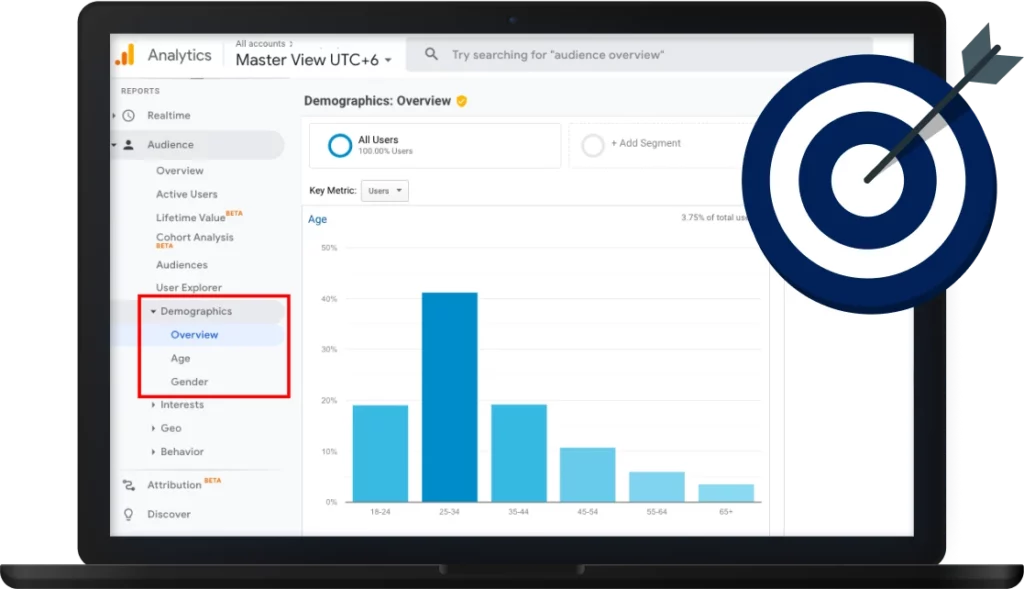
Task: Click the Google Analytics logo icon
Action: [x=125, y=56]
